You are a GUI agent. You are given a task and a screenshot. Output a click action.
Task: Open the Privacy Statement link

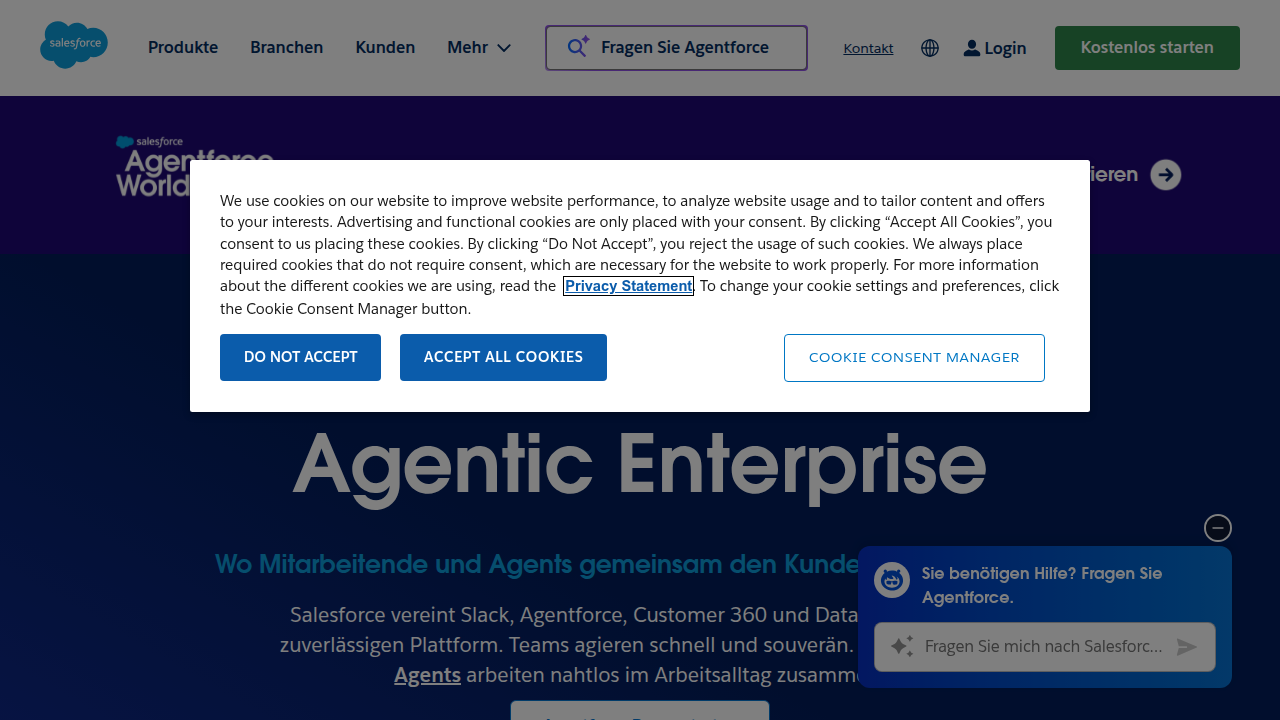pyautogui.click(x=628, y=286)
